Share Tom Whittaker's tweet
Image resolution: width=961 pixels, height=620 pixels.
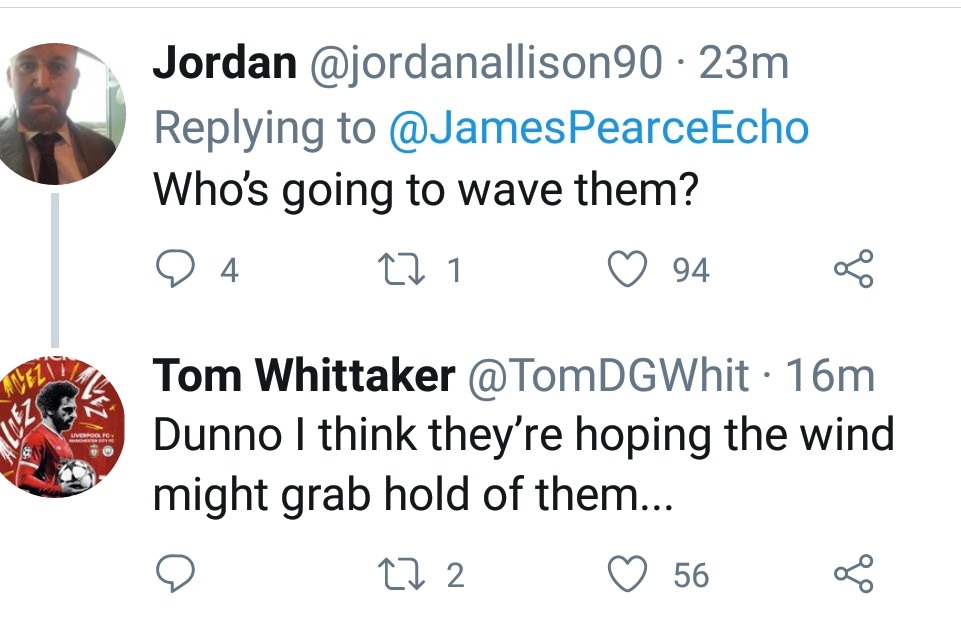click(x=853, y=574)
